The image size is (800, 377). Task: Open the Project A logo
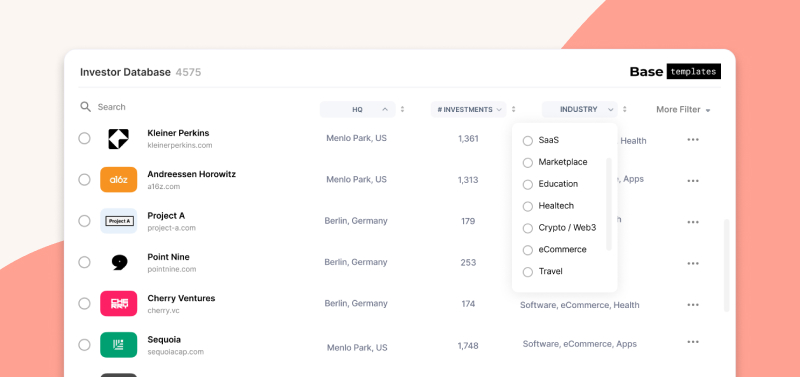click(118, 221)
